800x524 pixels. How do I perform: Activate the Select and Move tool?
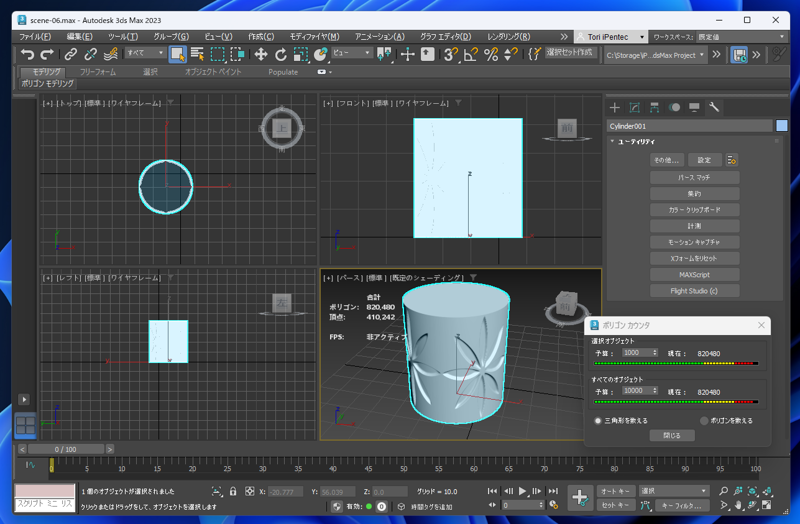[261, 54]
